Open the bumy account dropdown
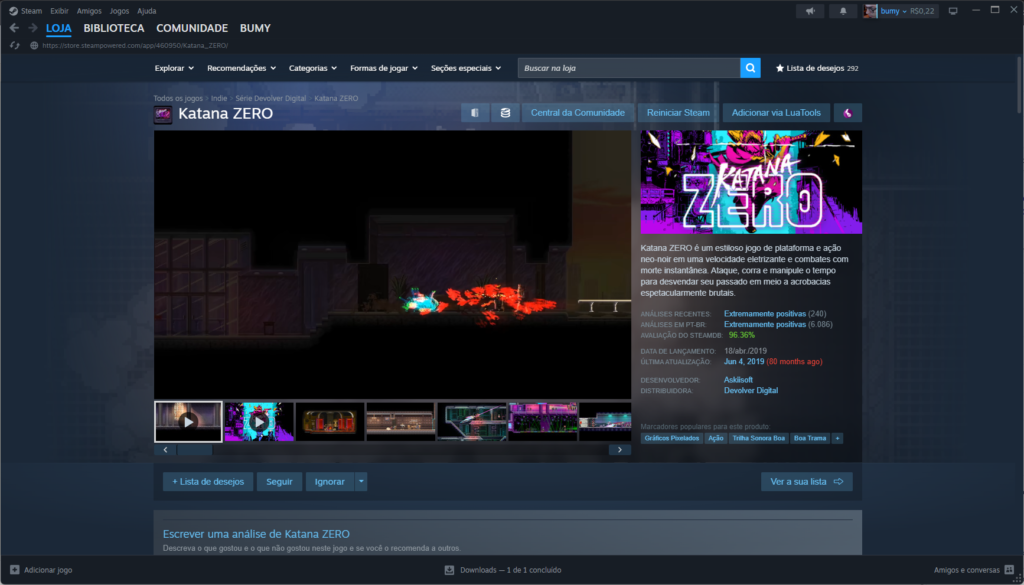Screen dimensions: 1024x585 [x=900, y=11]
